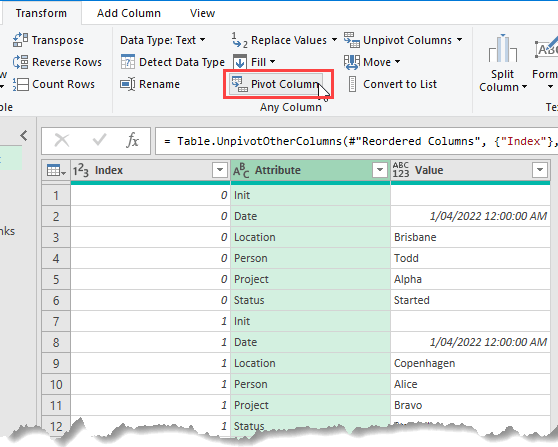Image resolution: width=558 pixels, height=447 pixels.
Task: Open Split Column dropdown arrow
Action: coord(525,86)
